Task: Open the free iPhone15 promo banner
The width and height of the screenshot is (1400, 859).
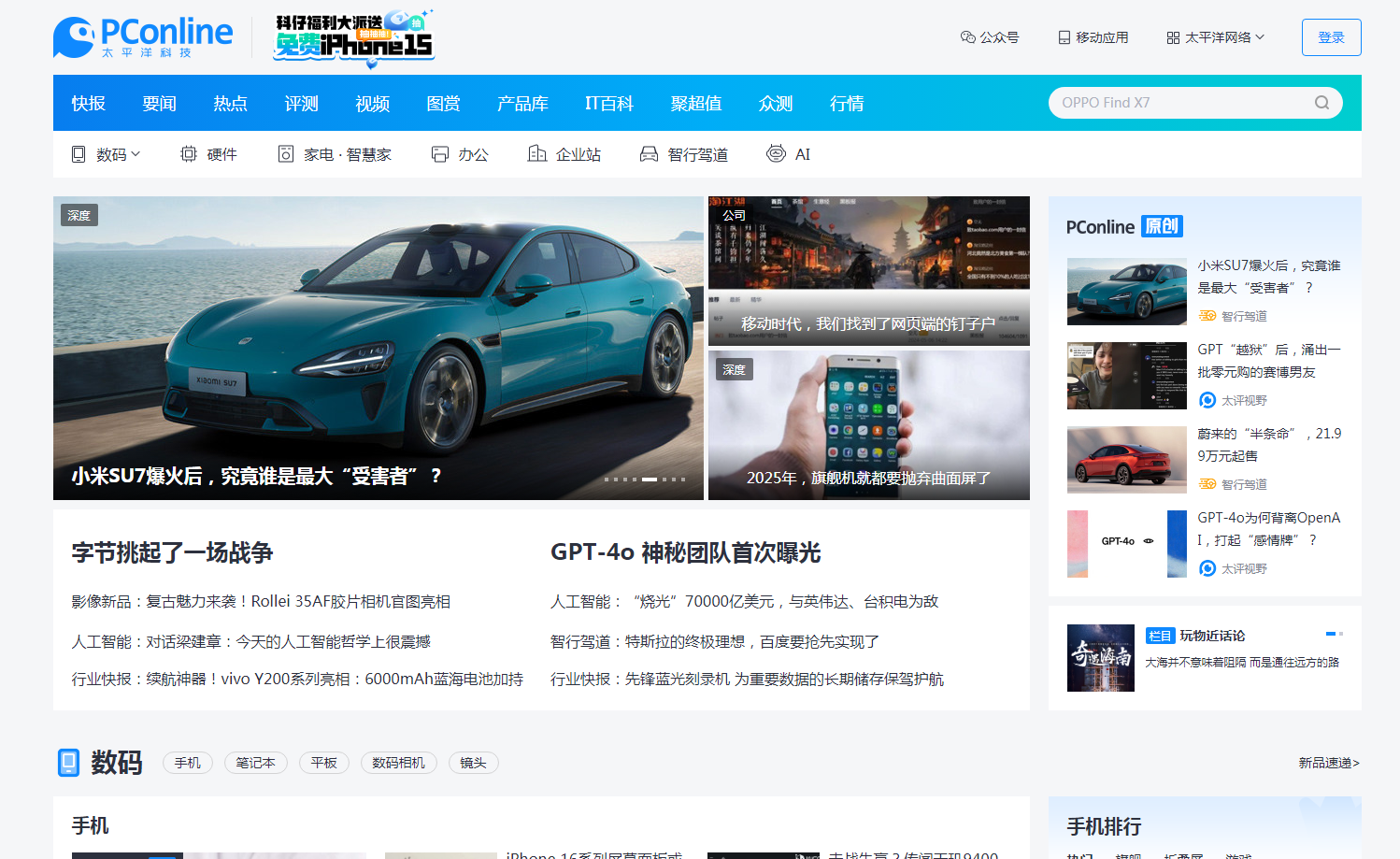Action: pos(353,38)
